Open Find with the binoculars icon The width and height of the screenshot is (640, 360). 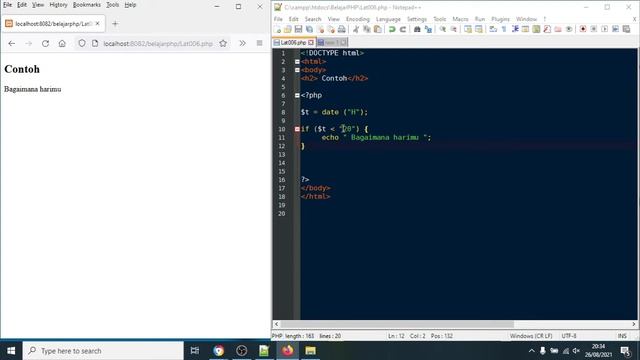point(417,29)
